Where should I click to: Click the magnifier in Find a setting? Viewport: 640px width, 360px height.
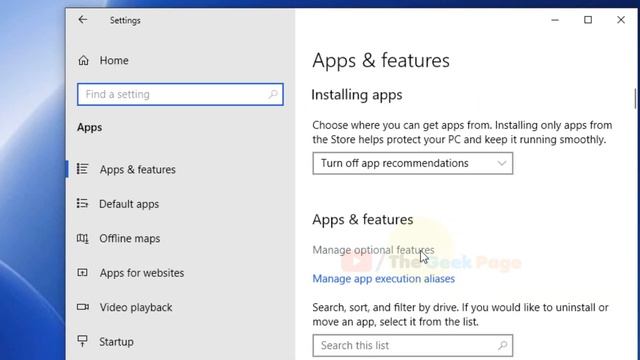coord(273,94)
